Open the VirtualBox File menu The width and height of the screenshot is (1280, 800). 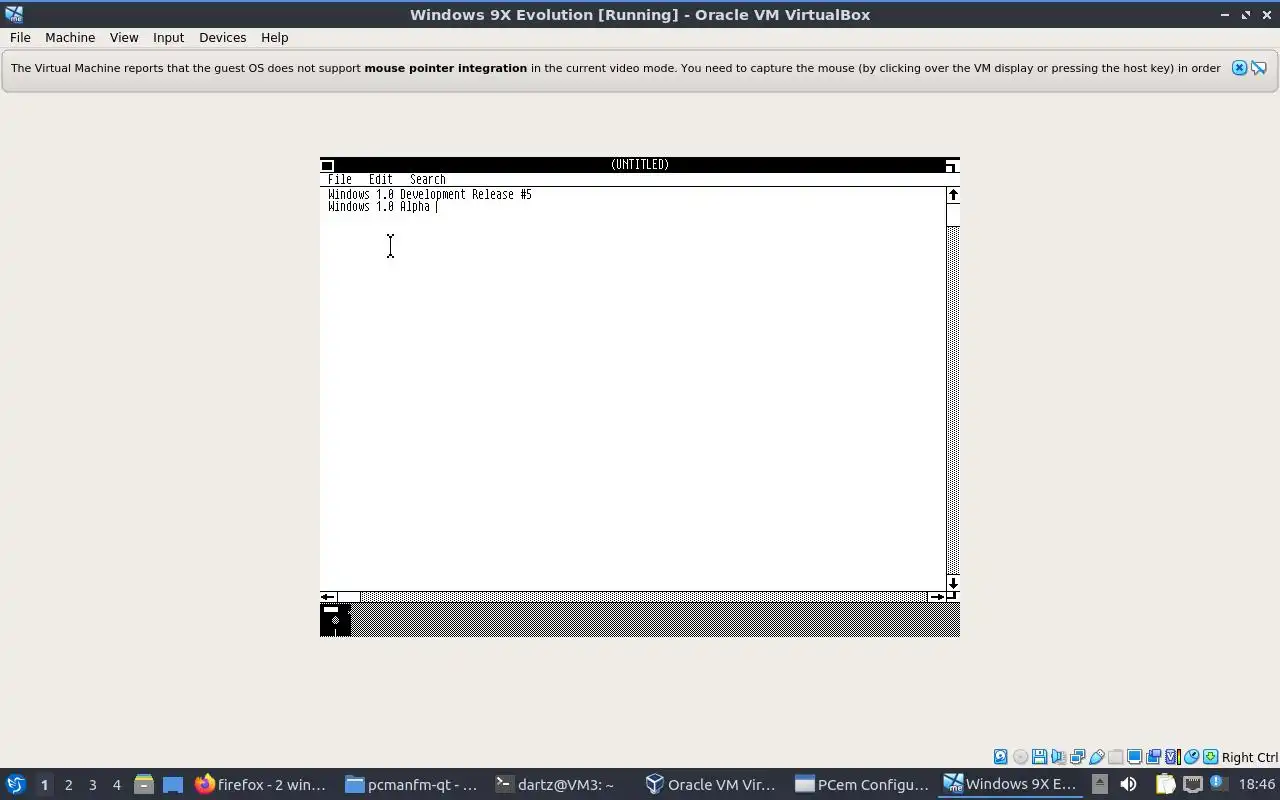click(x=20, y=37)
